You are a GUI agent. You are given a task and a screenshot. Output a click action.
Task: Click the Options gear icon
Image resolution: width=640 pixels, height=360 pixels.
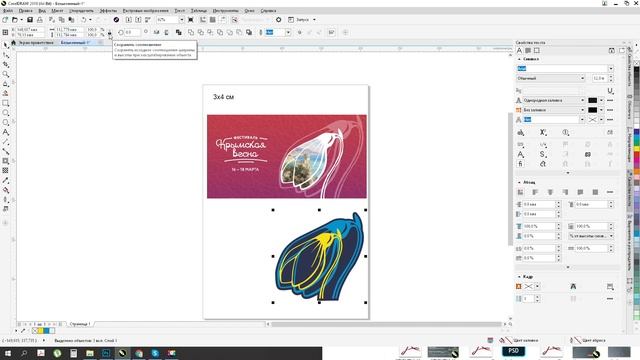[279, 20]
